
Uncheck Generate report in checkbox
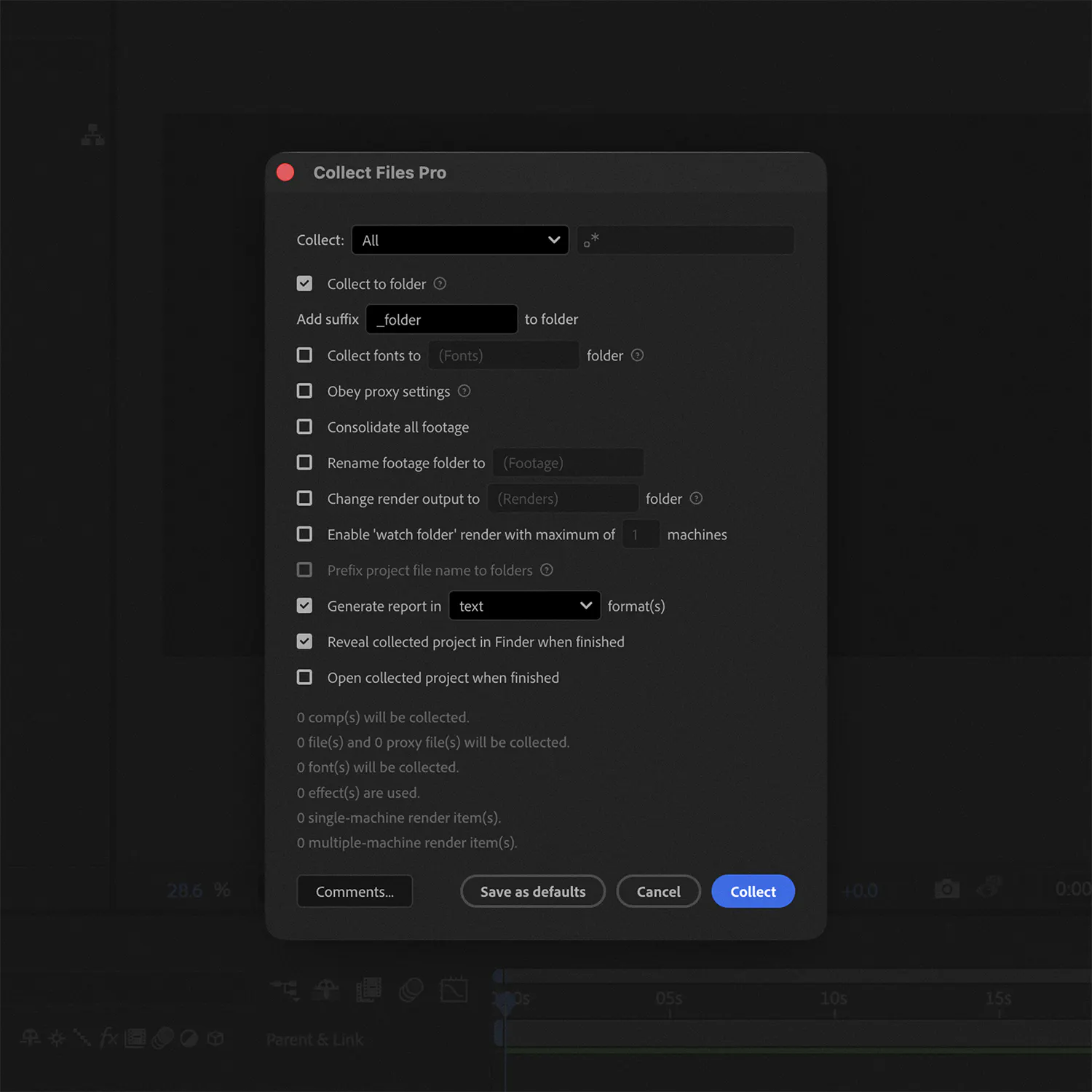pos(304,606)
